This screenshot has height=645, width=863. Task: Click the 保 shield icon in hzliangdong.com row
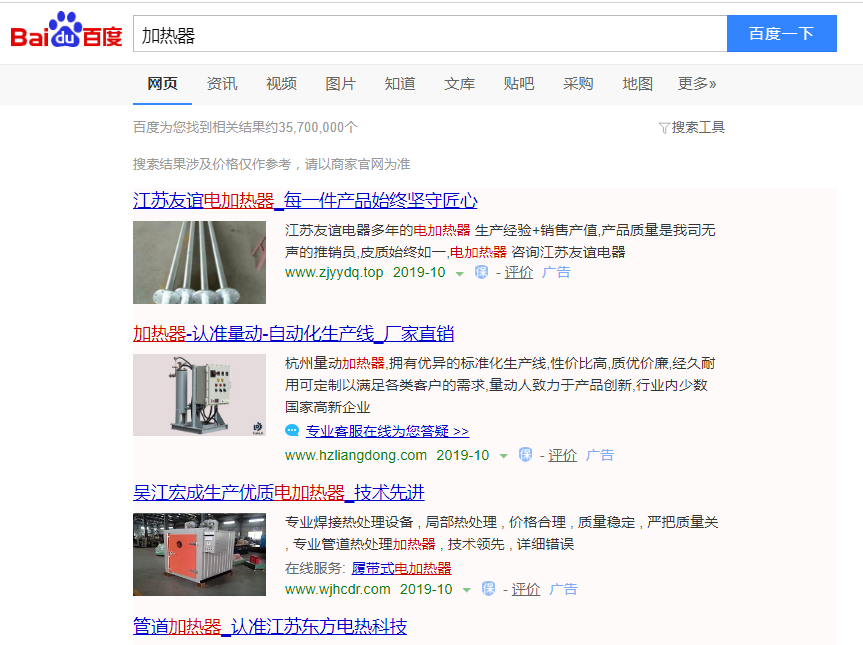point(526,455)
